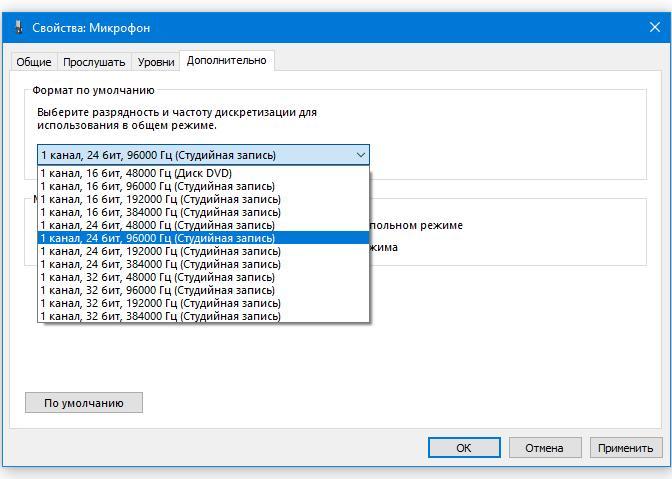The height and width of the screenshot is (479, 672).
Task: Choose 1 канал, 16 бит, 384000 Гц
Action: [160, 212]
